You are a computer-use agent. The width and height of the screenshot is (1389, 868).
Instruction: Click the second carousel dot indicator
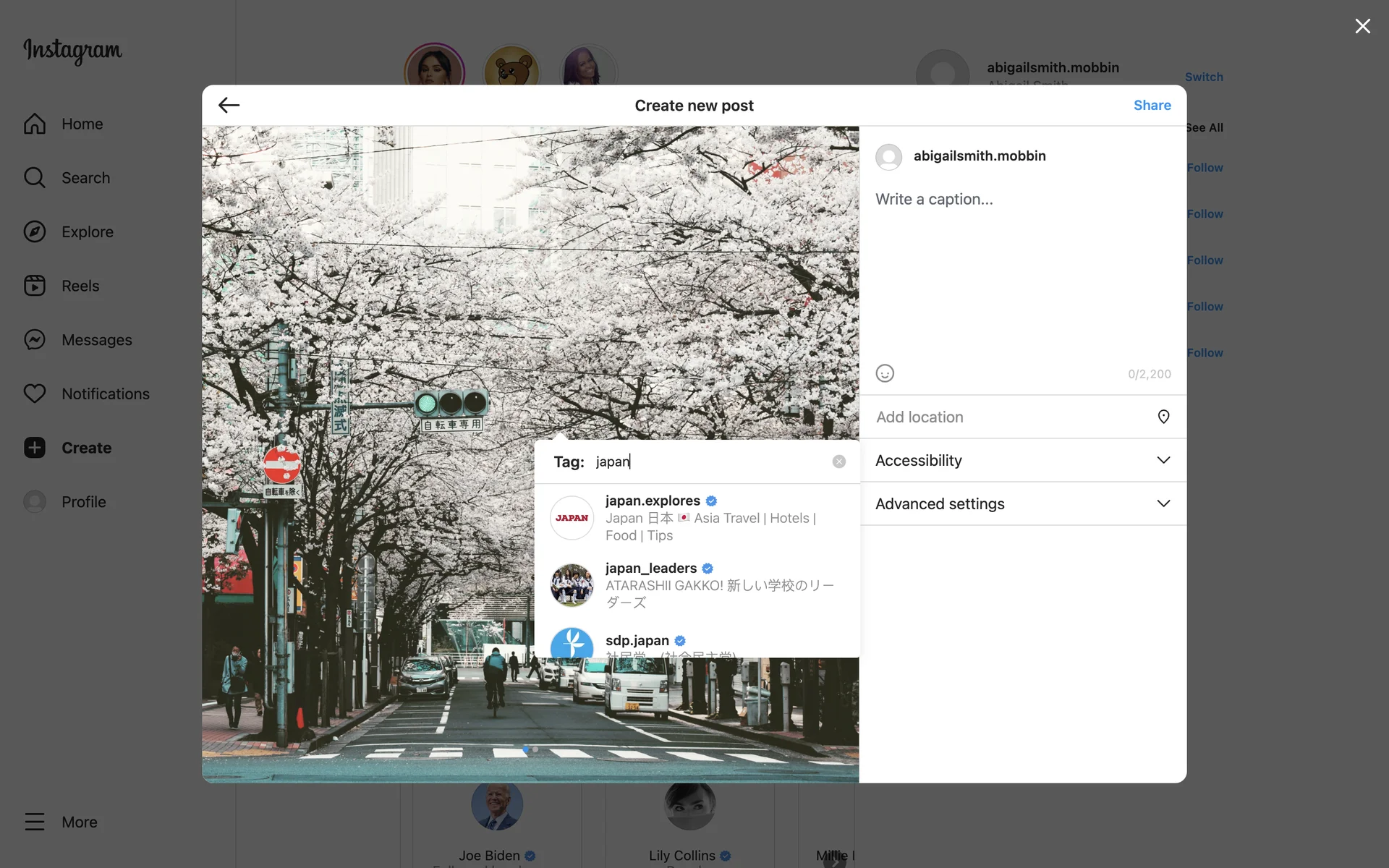click(x=535, y=749)
